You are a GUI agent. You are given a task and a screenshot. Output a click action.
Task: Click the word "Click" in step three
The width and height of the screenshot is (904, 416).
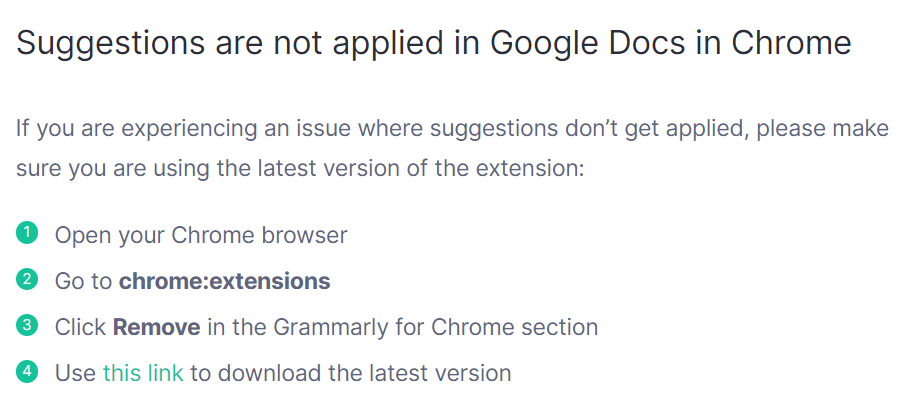[80, 327]
